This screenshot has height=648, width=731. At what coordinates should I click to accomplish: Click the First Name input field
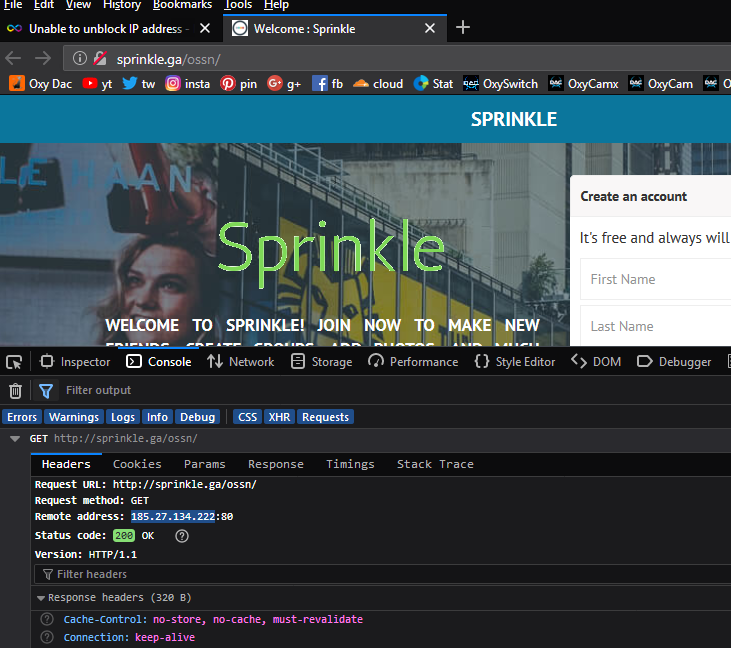655,279
